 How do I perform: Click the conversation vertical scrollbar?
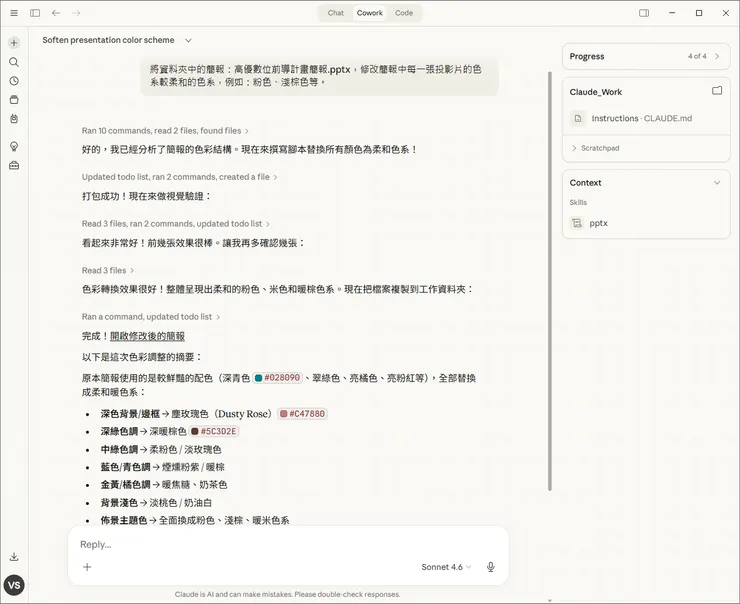click(x=550, y=281)
